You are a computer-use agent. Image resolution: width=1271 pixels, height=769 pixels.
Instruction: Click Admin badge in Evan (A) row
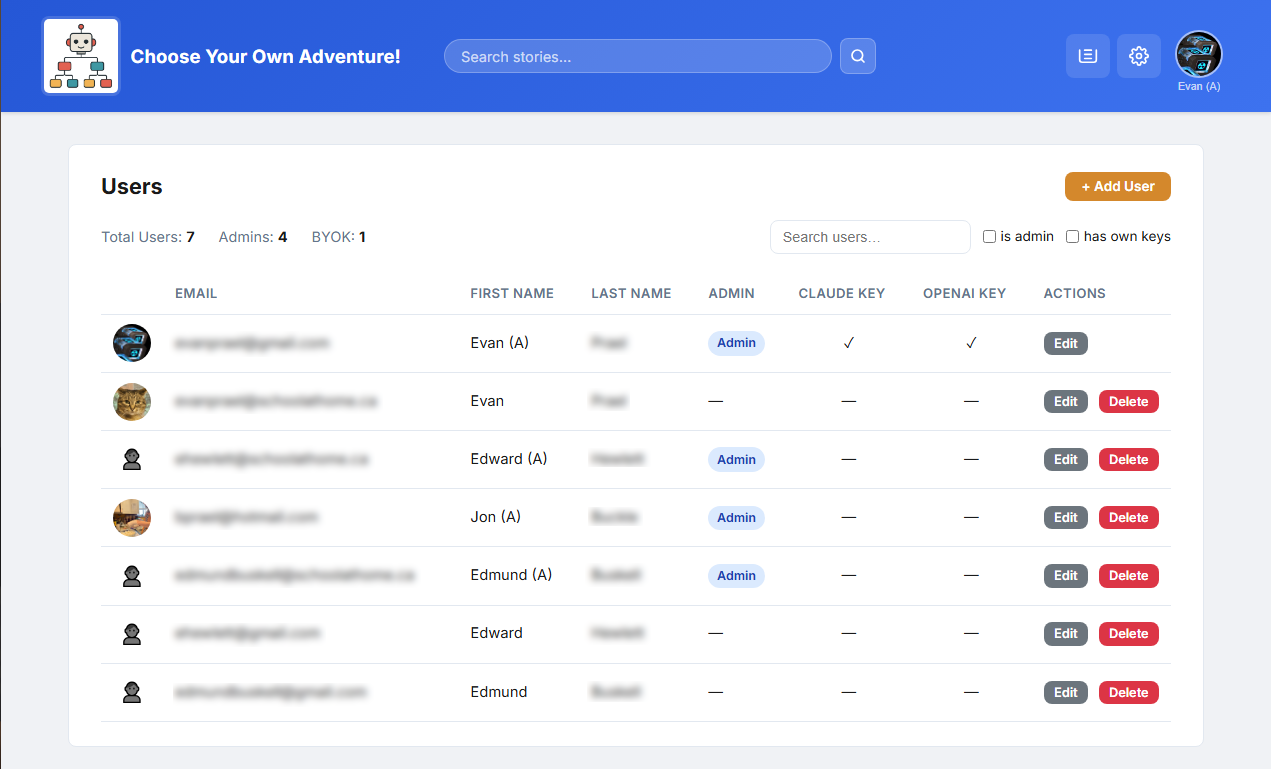coord(736,343)
